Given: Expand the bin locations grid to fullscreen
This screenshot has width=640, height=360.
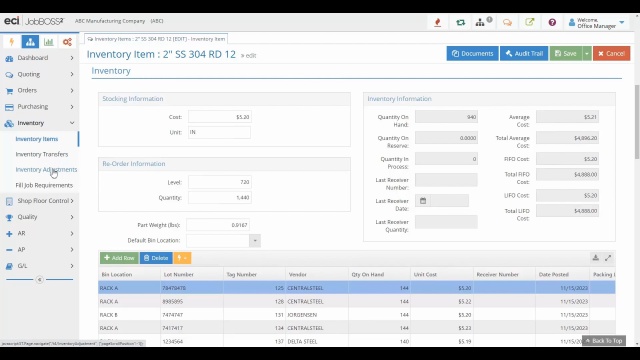Looking at the screenshot, I should [608, 258].
